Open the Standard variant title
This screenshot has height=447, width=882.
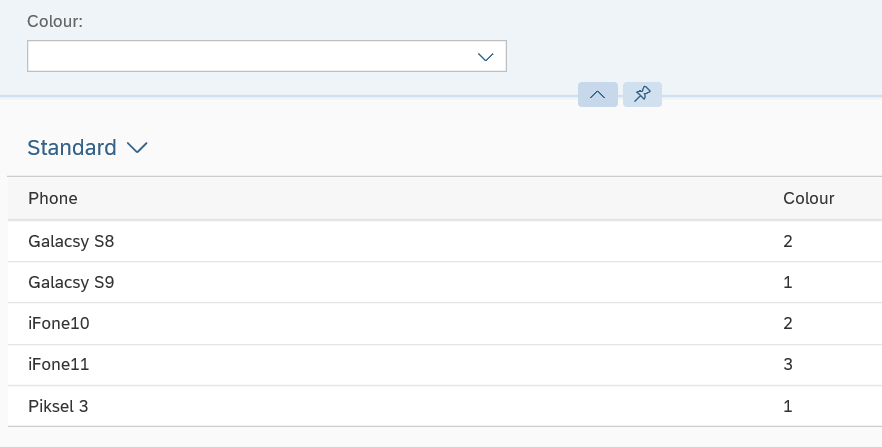pos(71,147)
